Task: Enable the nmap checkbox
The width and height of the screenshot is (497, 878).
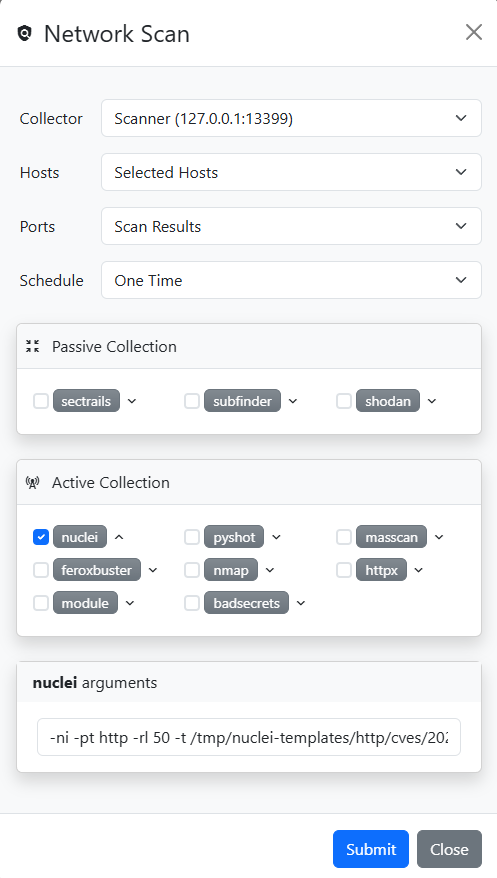Action: (x=192, y=570)
